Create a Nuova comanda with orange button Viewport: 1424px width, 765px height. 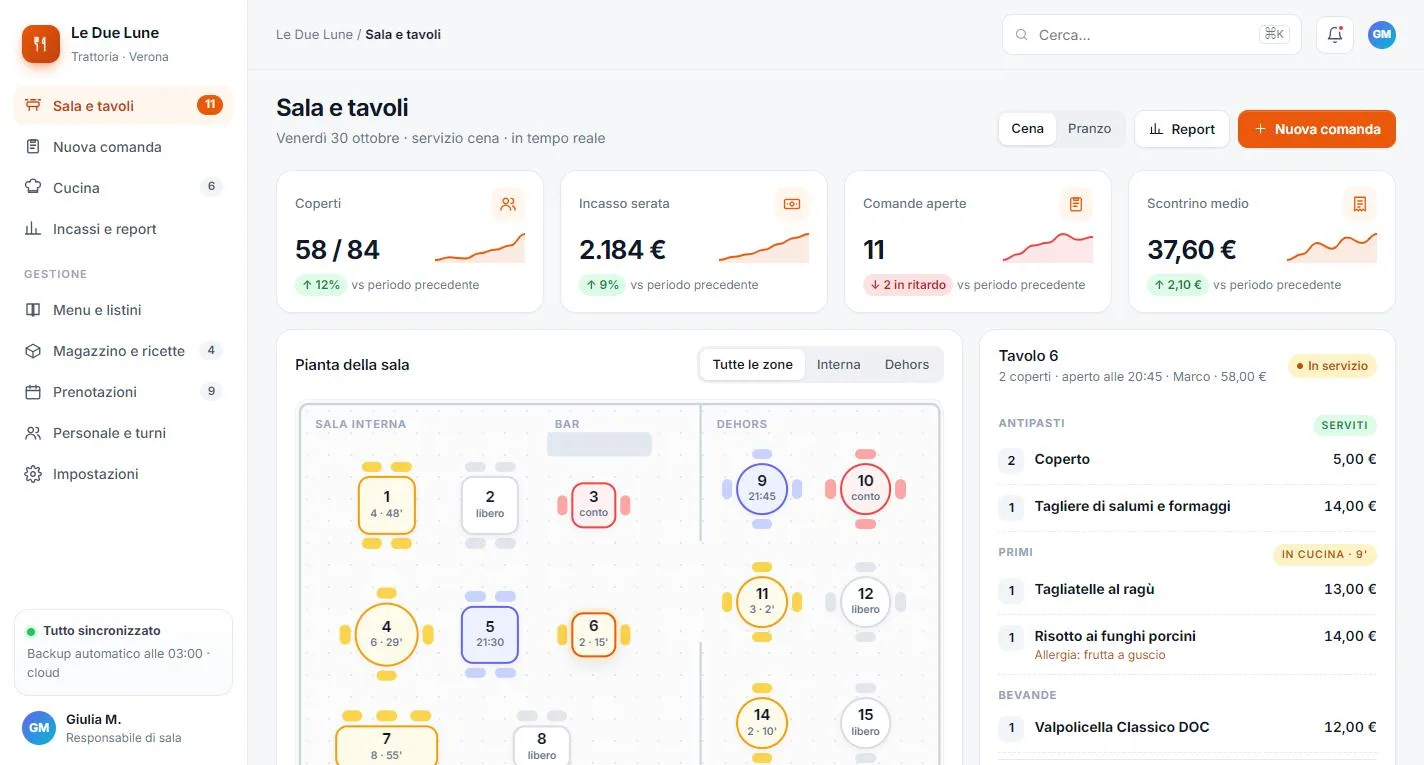click(x=1317, y=129)
